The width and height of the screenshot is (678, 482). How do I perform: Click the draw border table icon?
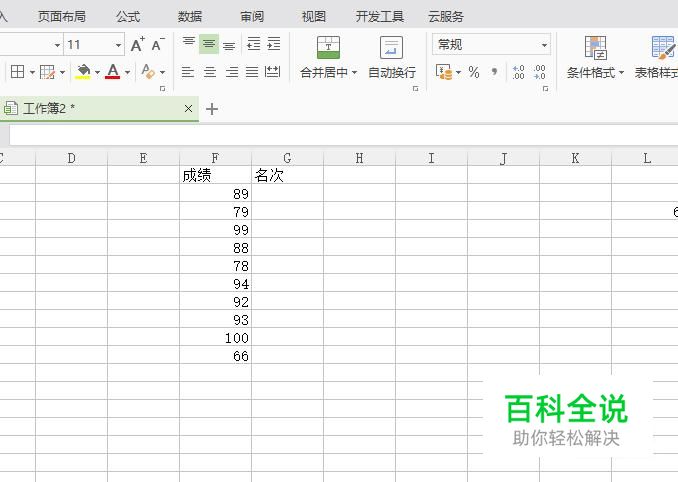pyautogui.click(x=47, y=72)
